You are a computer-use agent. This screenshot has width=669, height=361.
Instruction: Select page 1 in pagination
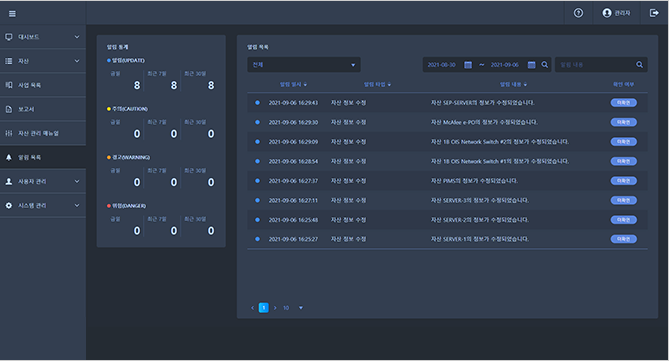(264, 308)
